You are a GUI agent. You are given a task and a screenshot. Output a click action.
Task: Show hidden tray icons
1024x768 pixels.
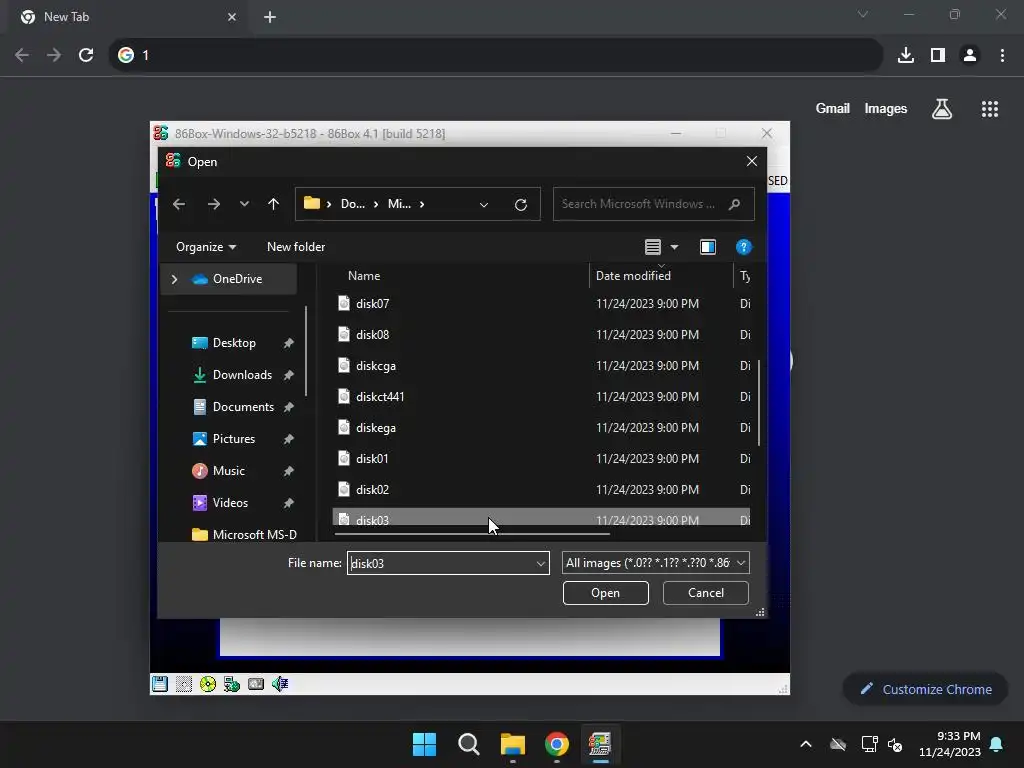(x=806, y=744)
